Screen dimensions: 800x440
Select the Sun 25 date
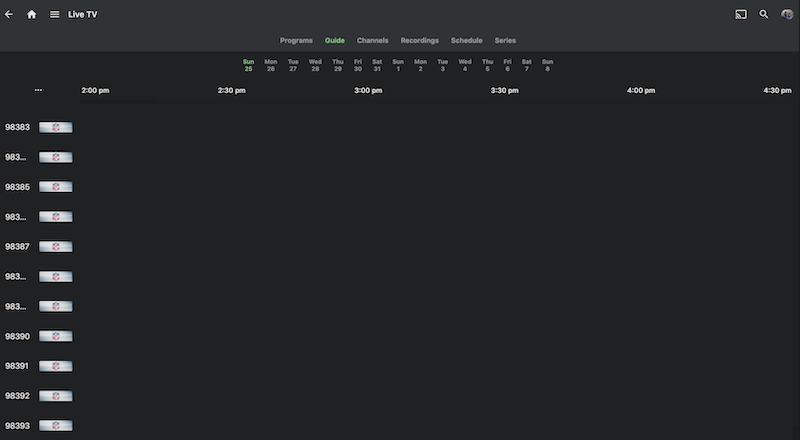248,65
